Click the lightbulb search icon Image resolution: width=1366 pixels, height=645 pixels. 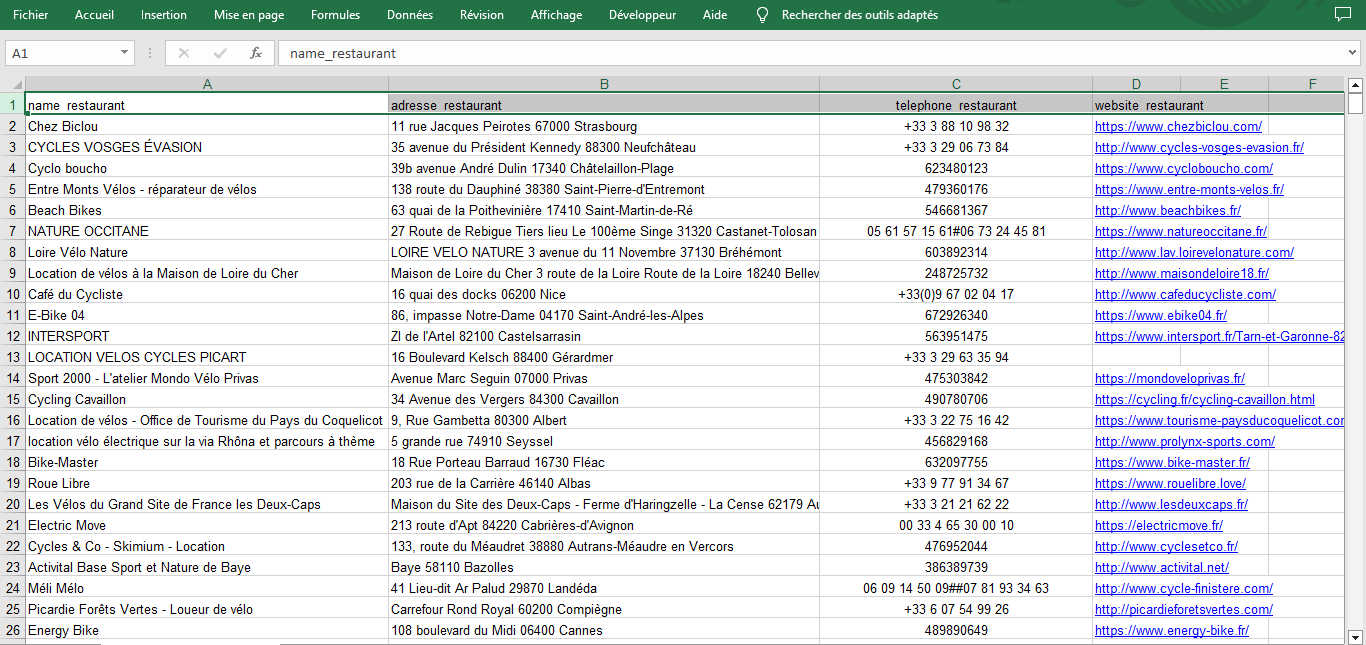tap(763, 15)
